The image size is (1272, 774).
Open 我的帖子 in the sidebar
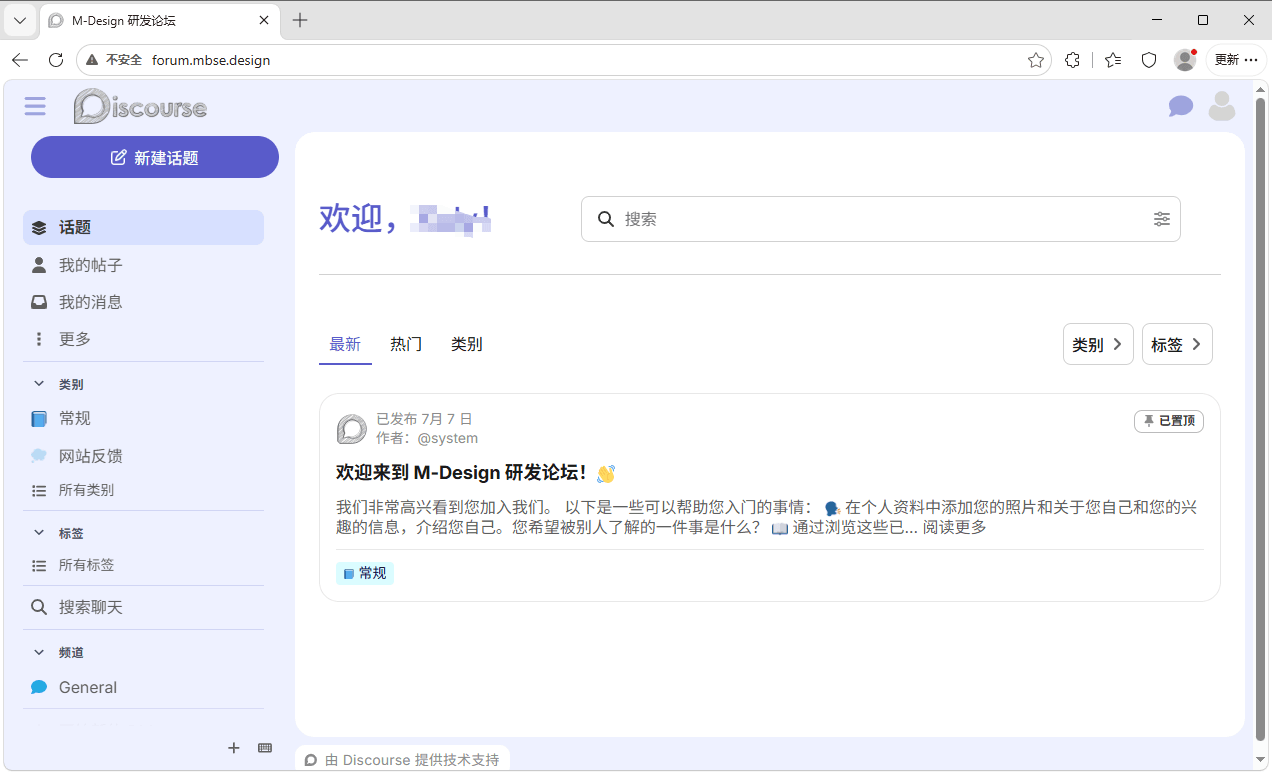(143, 265)
